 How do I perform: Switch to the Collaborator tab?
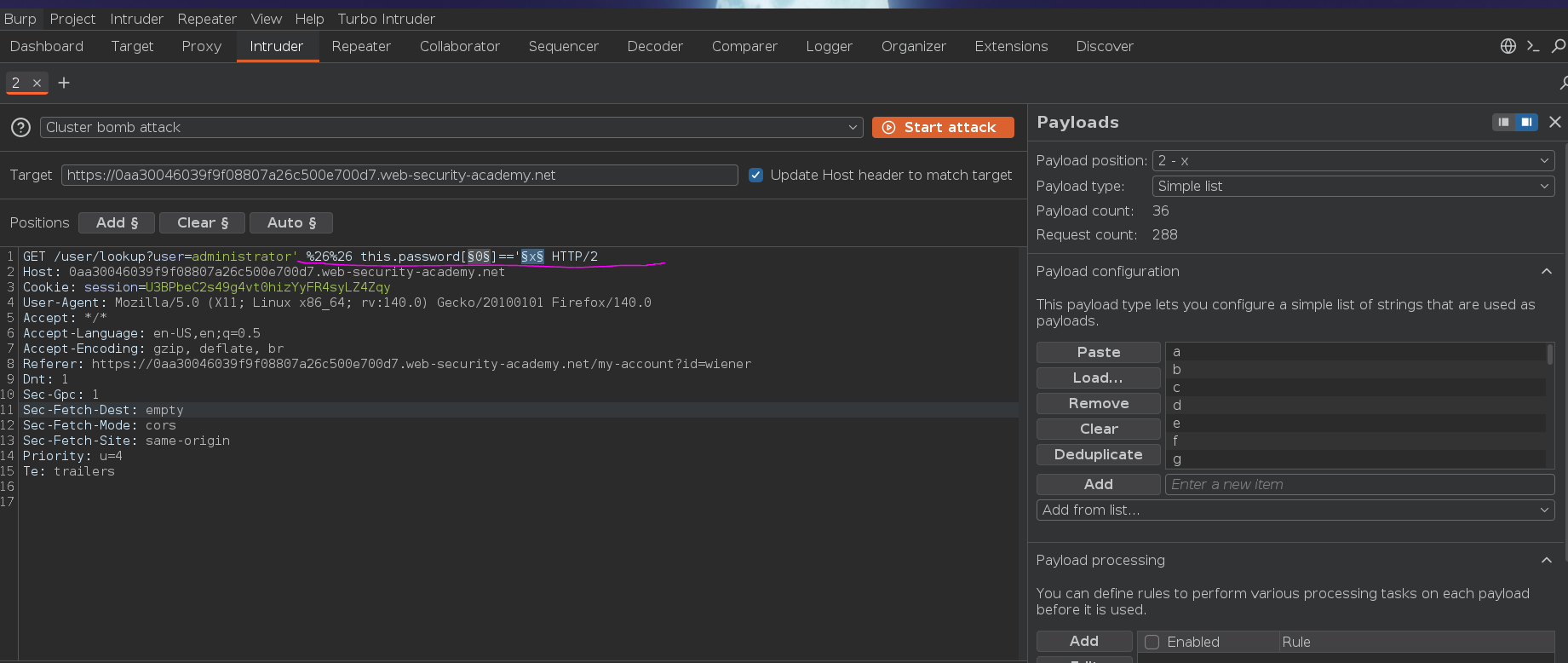(460, 46)
